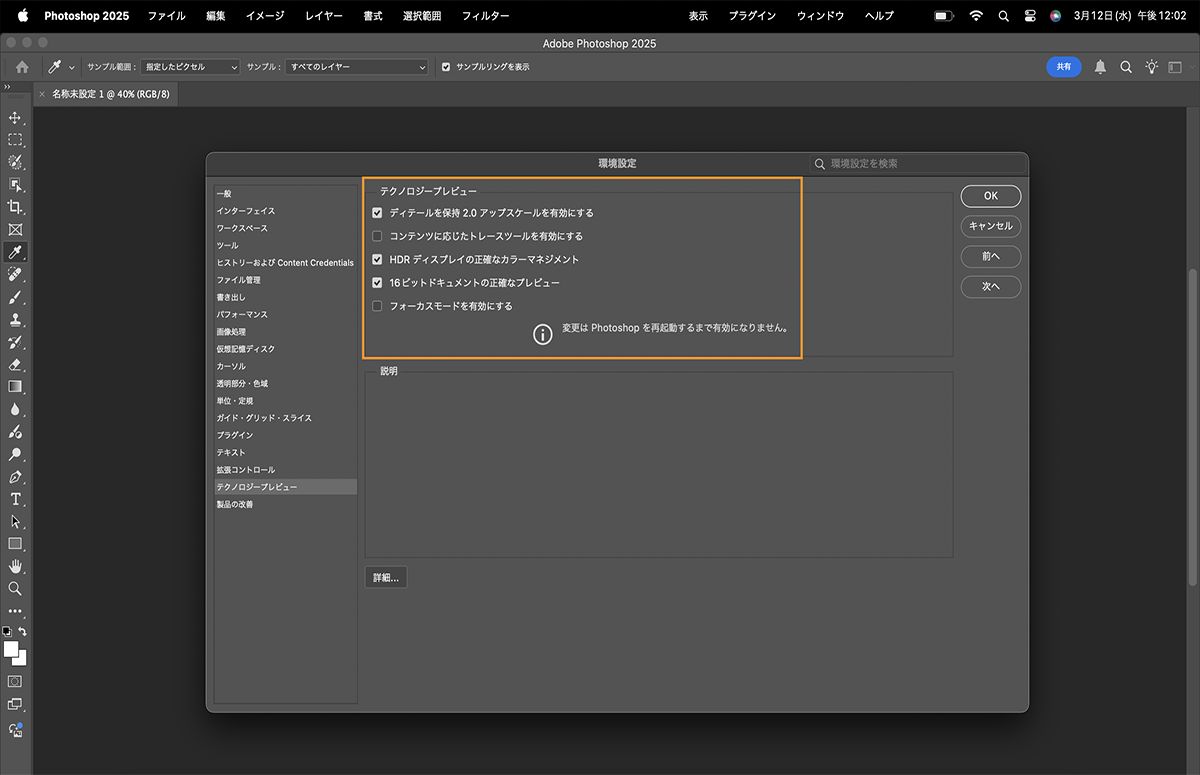Open the Home screen via the house icon
Image resolution: width=1200 pixels, height=775 pixels.
coord(20,67)
